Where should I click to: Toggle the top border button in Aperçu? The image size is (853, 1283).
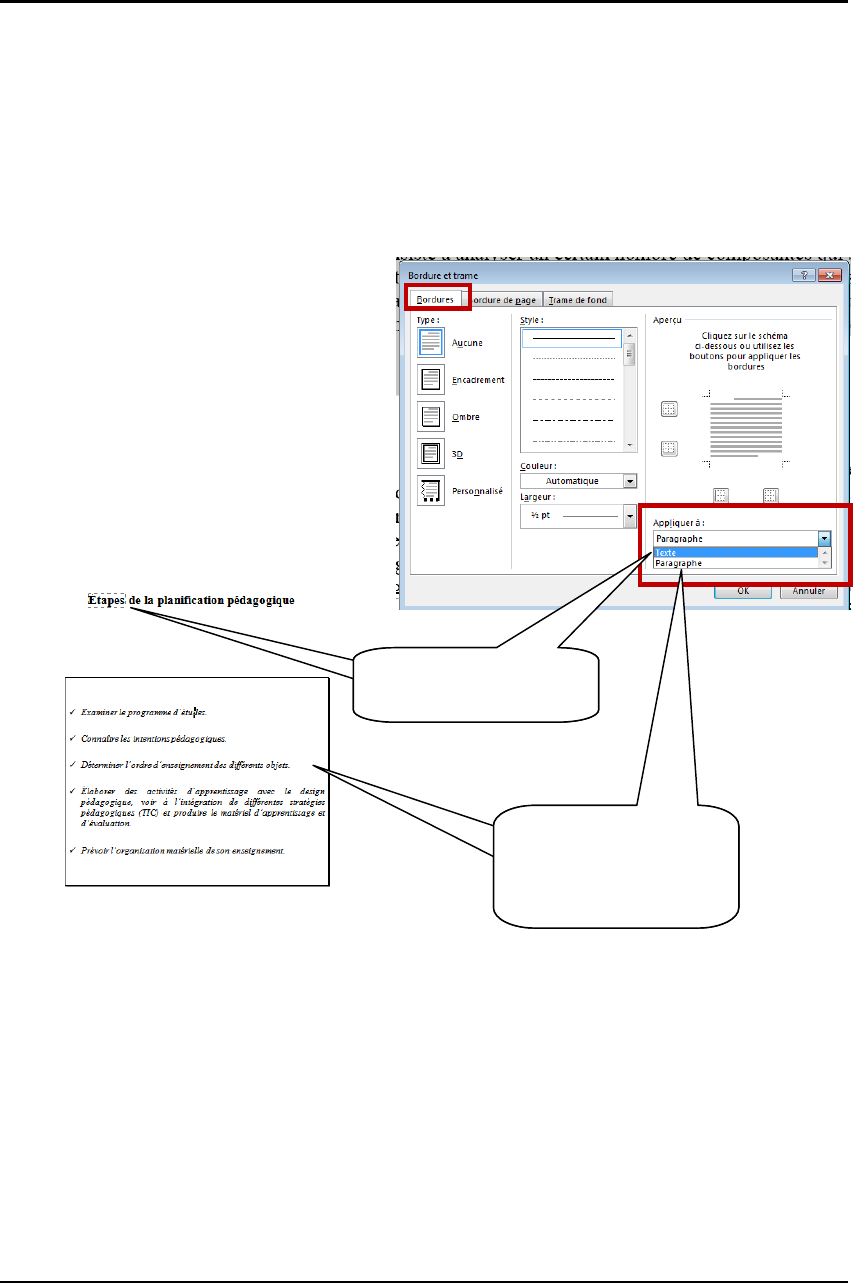670,408
